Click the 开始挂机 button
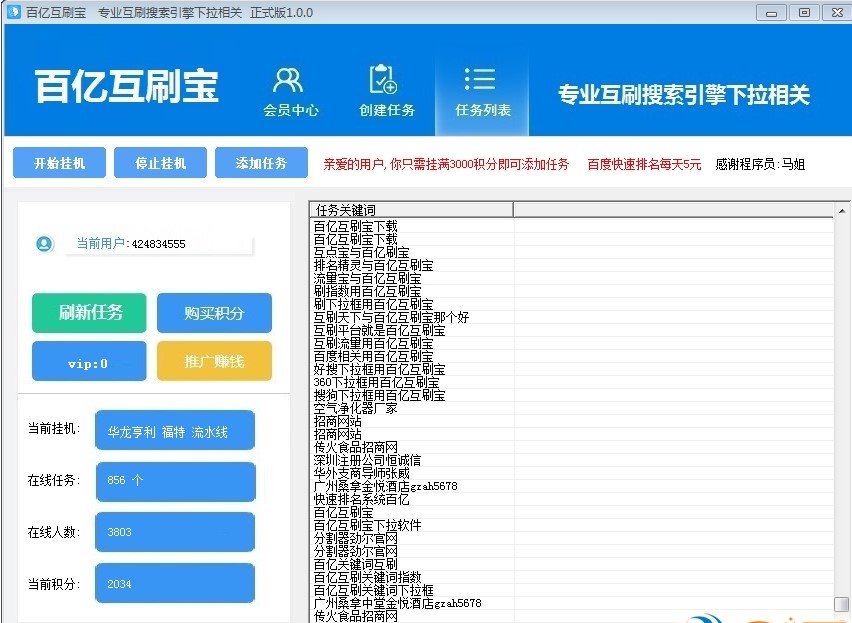The height and width of the screenshot is (623, 852). pos(59,162)
